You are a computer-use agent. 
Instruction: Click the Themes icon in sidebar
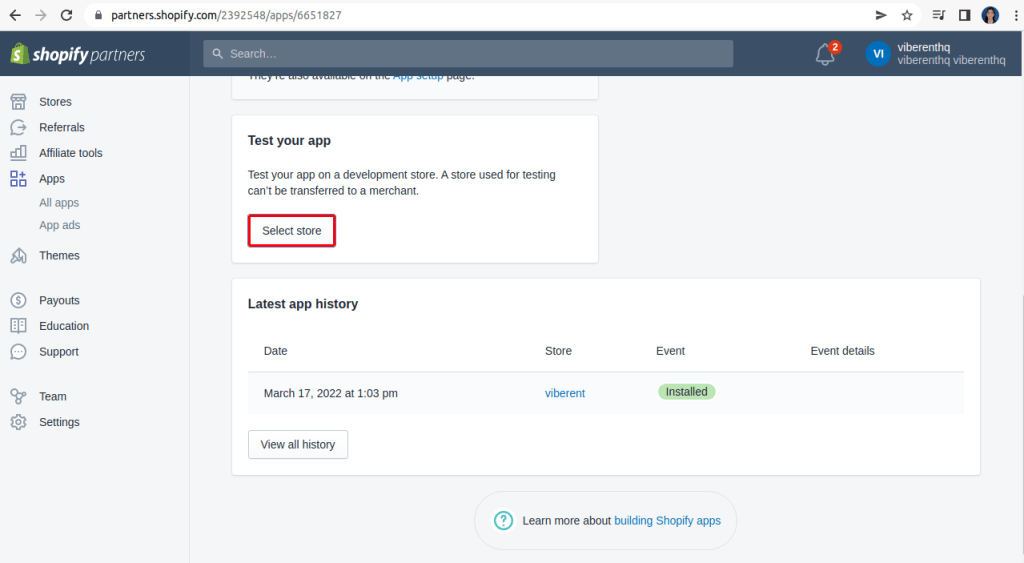[18, 256]
